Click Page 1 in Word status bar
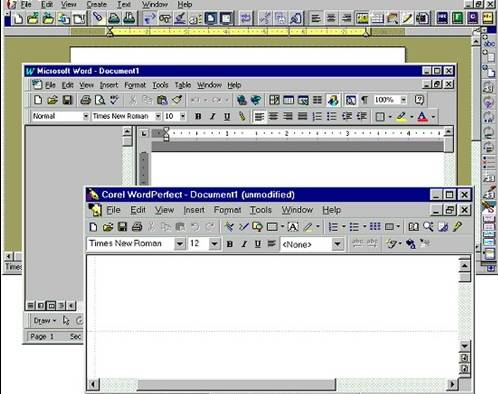 (x=42, y=337)
